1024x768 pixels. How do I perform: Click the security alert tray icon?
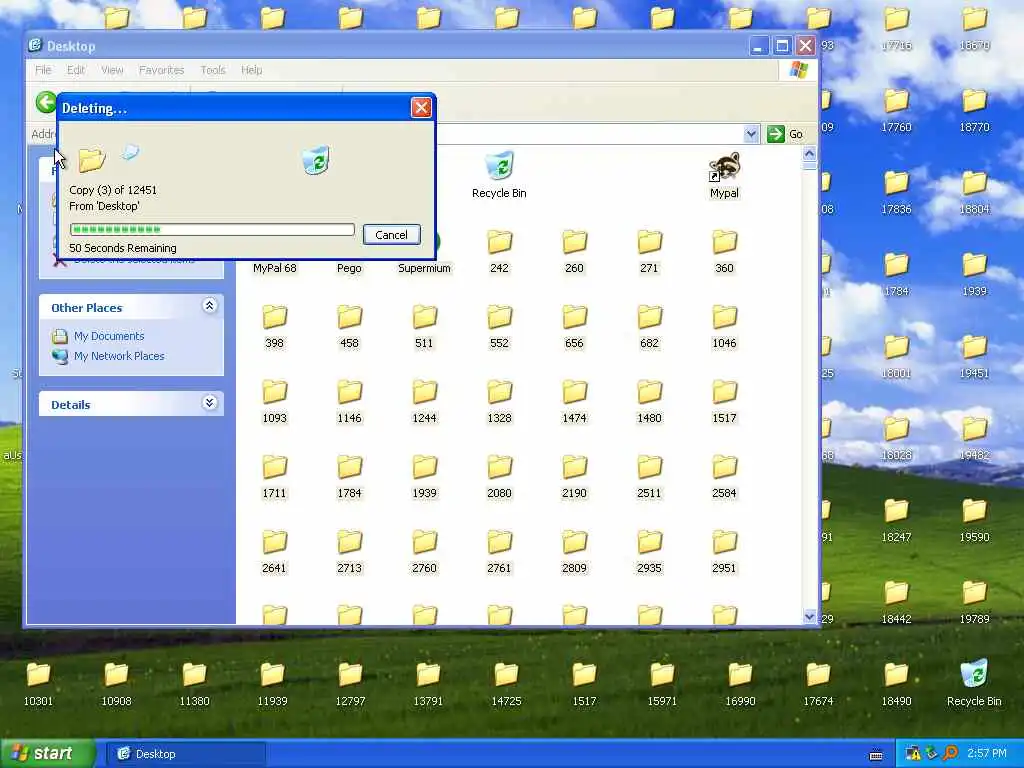pyautogui.click(x=913, y=754)
